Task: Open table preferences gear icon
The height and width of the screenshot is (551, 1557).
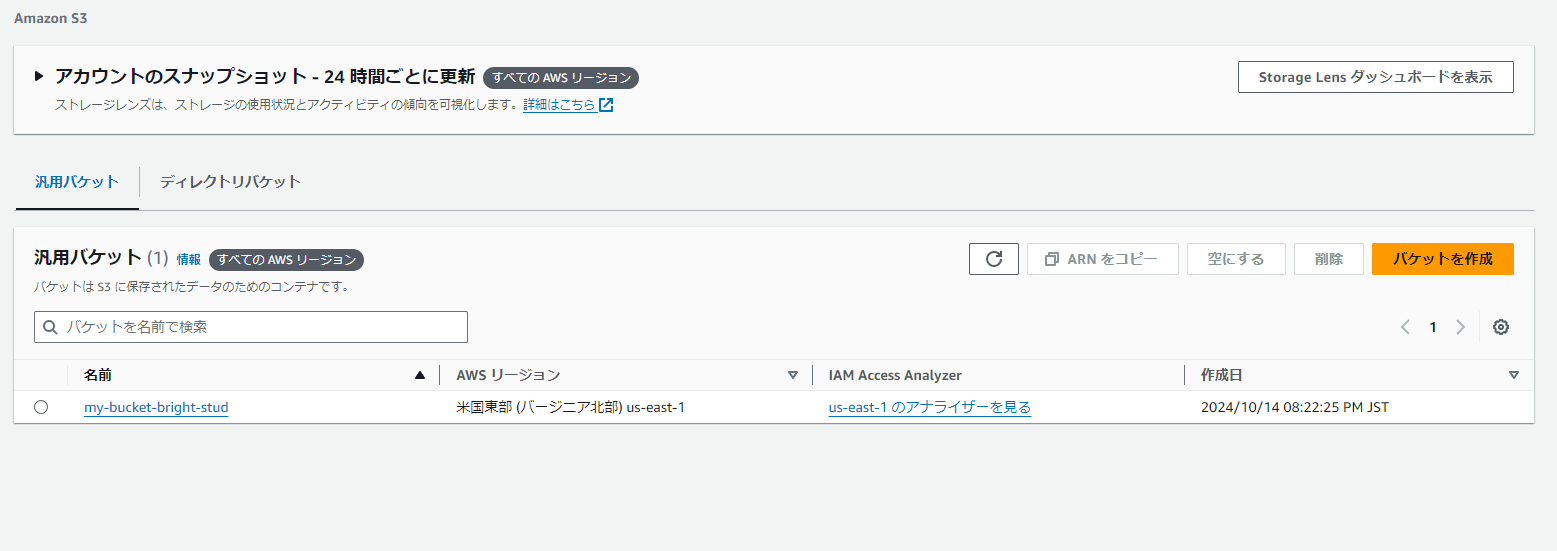Action: (1500, 327)
